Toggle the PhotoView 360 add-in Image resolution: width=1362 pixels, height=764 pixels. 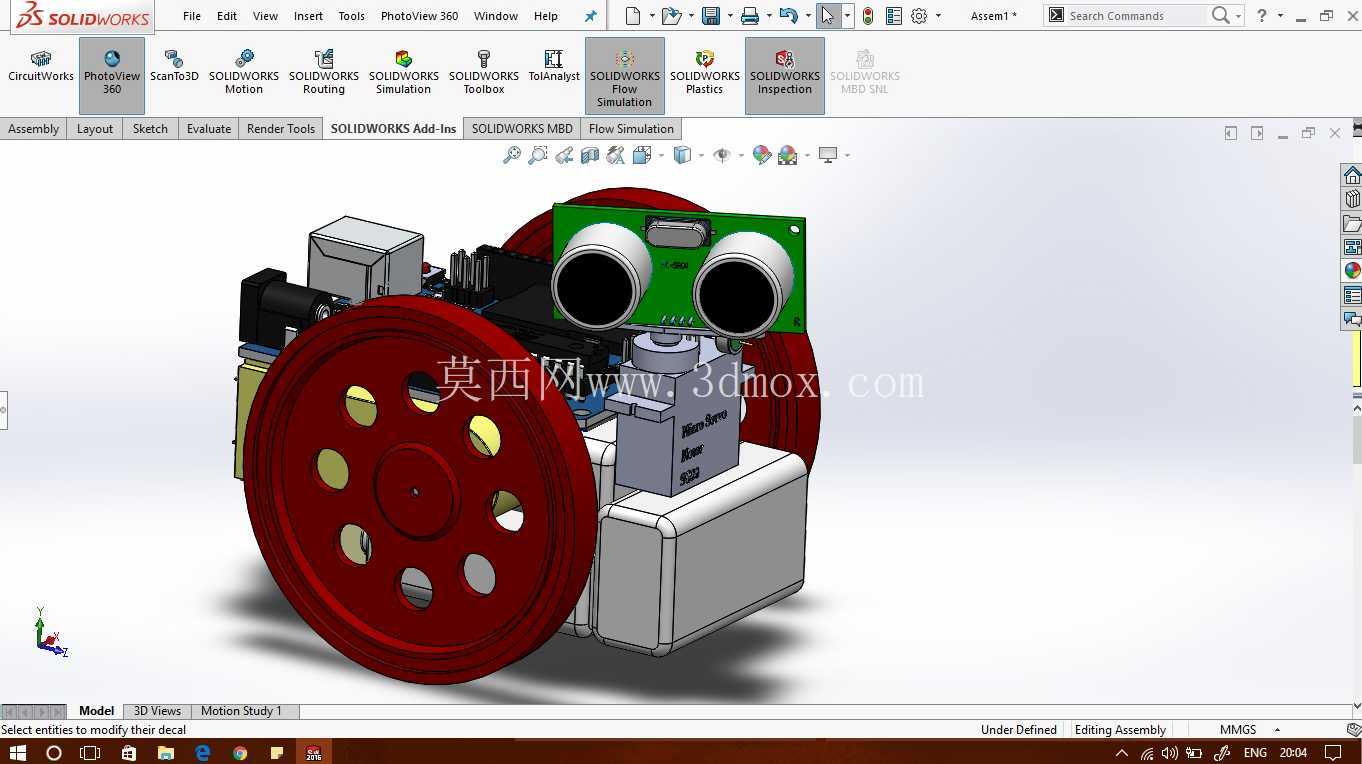pyautogui.click(x=112, y=75)
